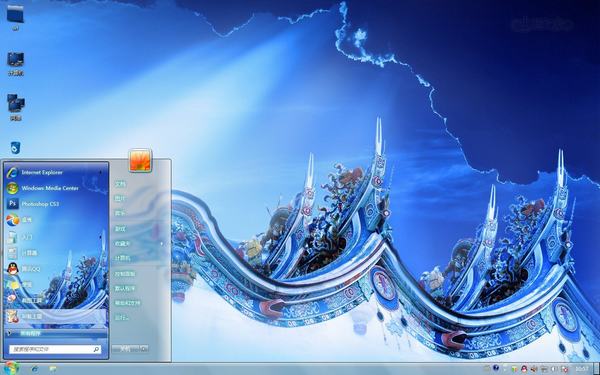
Task: Open the folder icon pinned on the taskbar
Action: coord(53,369)
